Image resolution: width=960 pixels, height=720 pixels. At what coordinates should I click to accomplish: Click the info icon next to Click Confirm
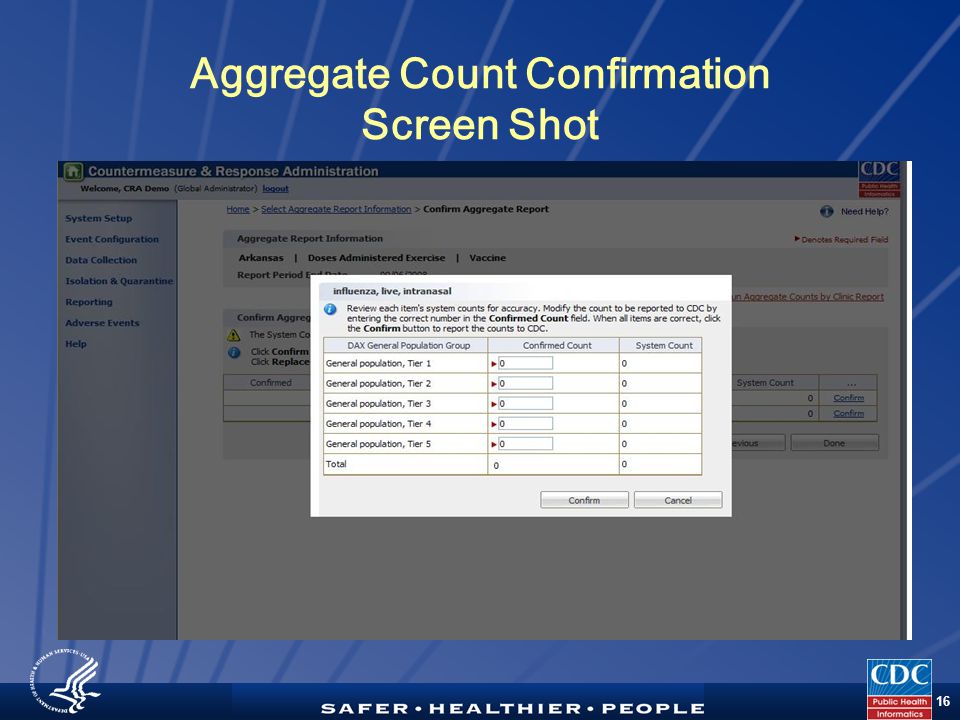pos(234,353)
